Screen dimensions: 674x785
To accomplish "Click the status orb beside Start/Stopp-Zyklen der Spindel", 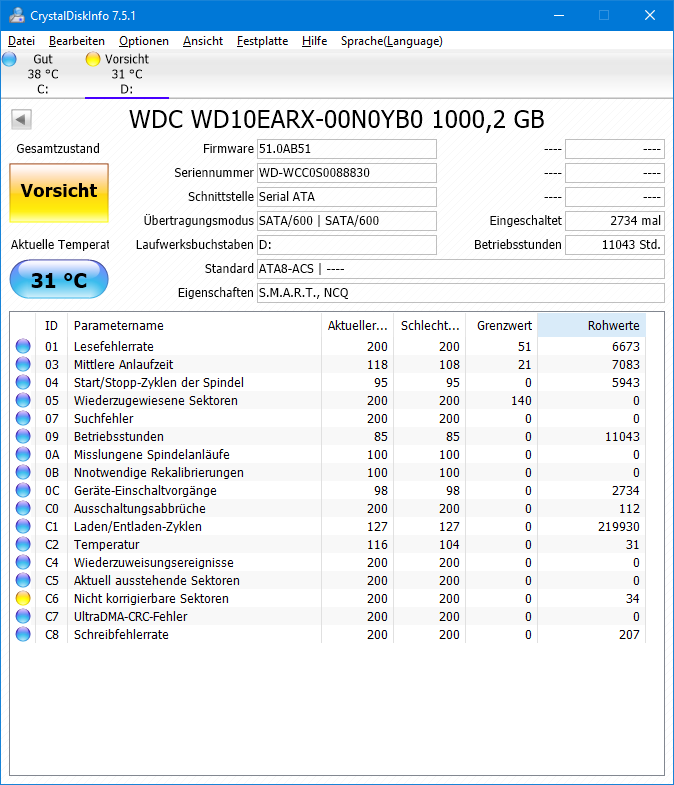I will point(23,382).
